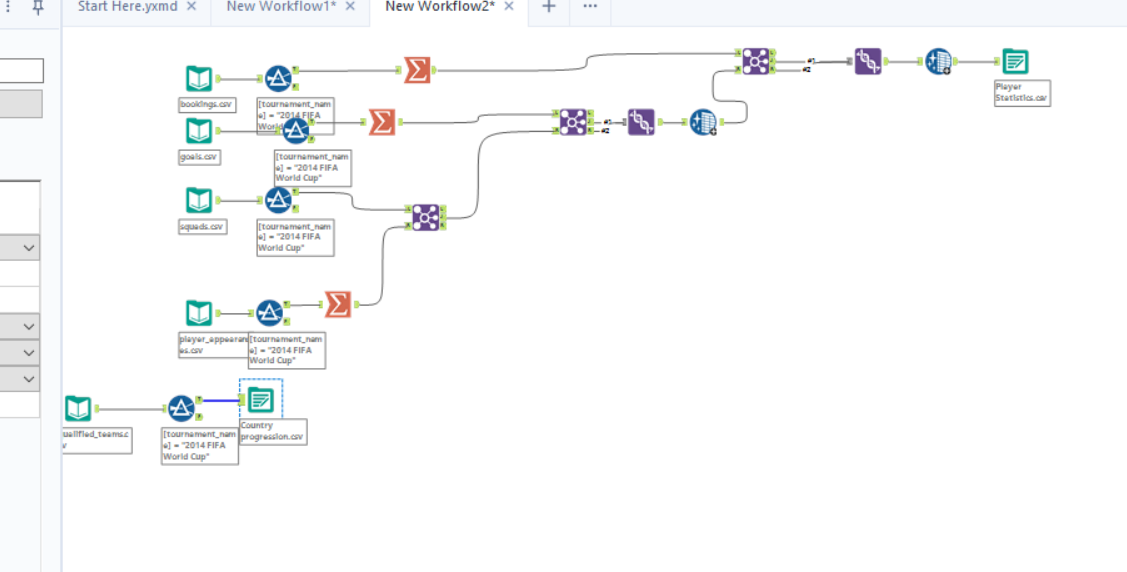Select the Join tool fed by the squads filter
Viewport: 1127px width, 572px height.
pos(426,217)
